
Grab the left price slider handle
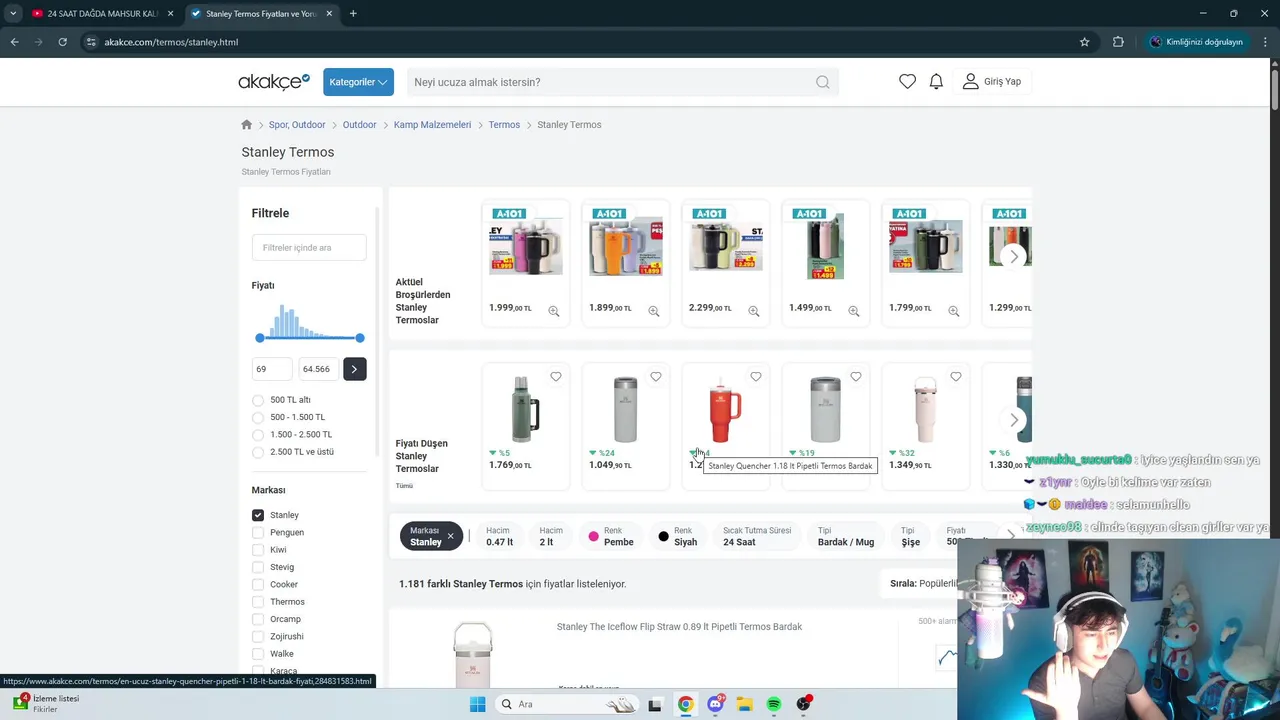pos(260,338)
